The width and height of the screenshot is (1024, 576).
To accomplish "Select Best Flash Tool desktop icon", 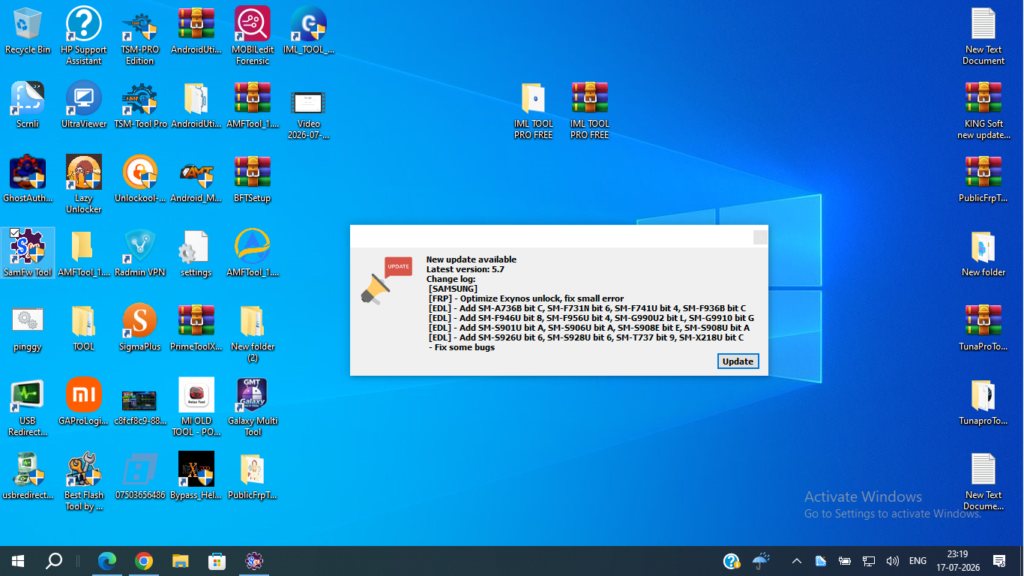I will pos(84,482).
